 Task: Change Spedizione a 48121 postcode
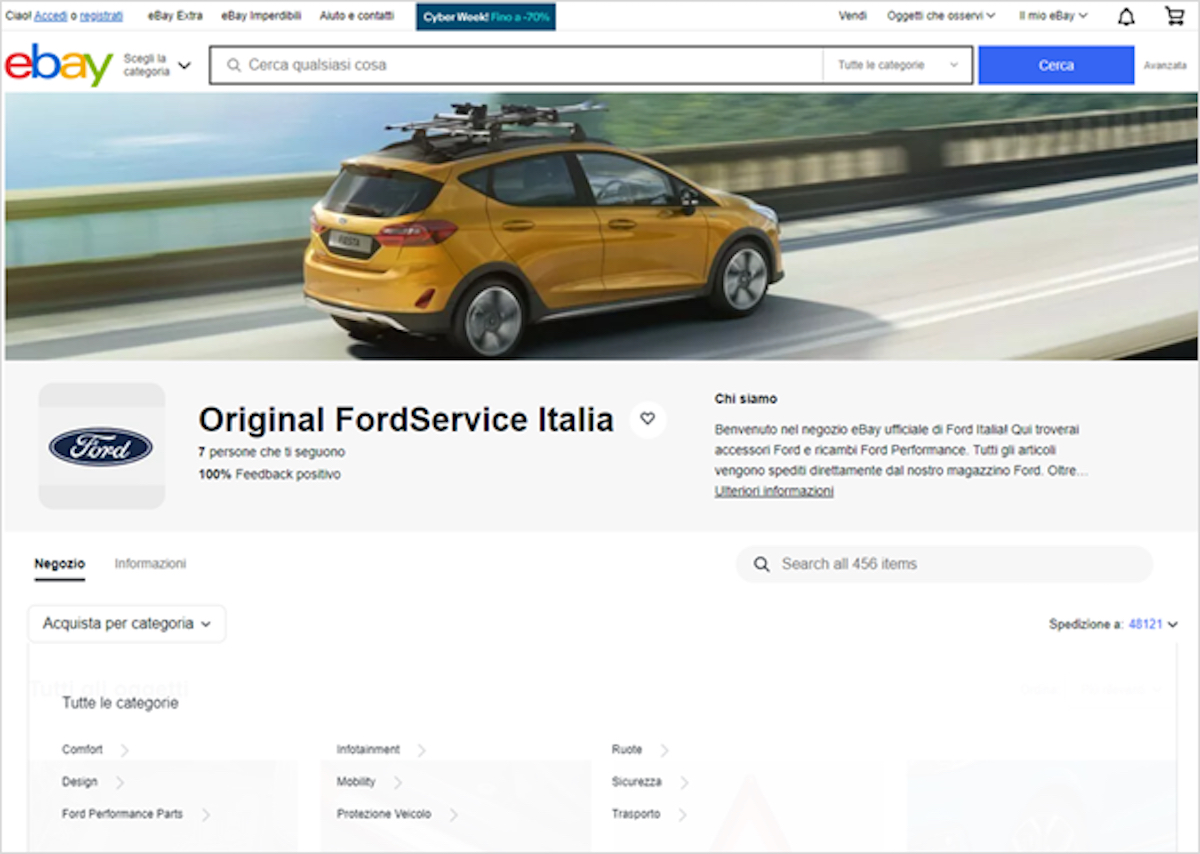click(1153, 624)
